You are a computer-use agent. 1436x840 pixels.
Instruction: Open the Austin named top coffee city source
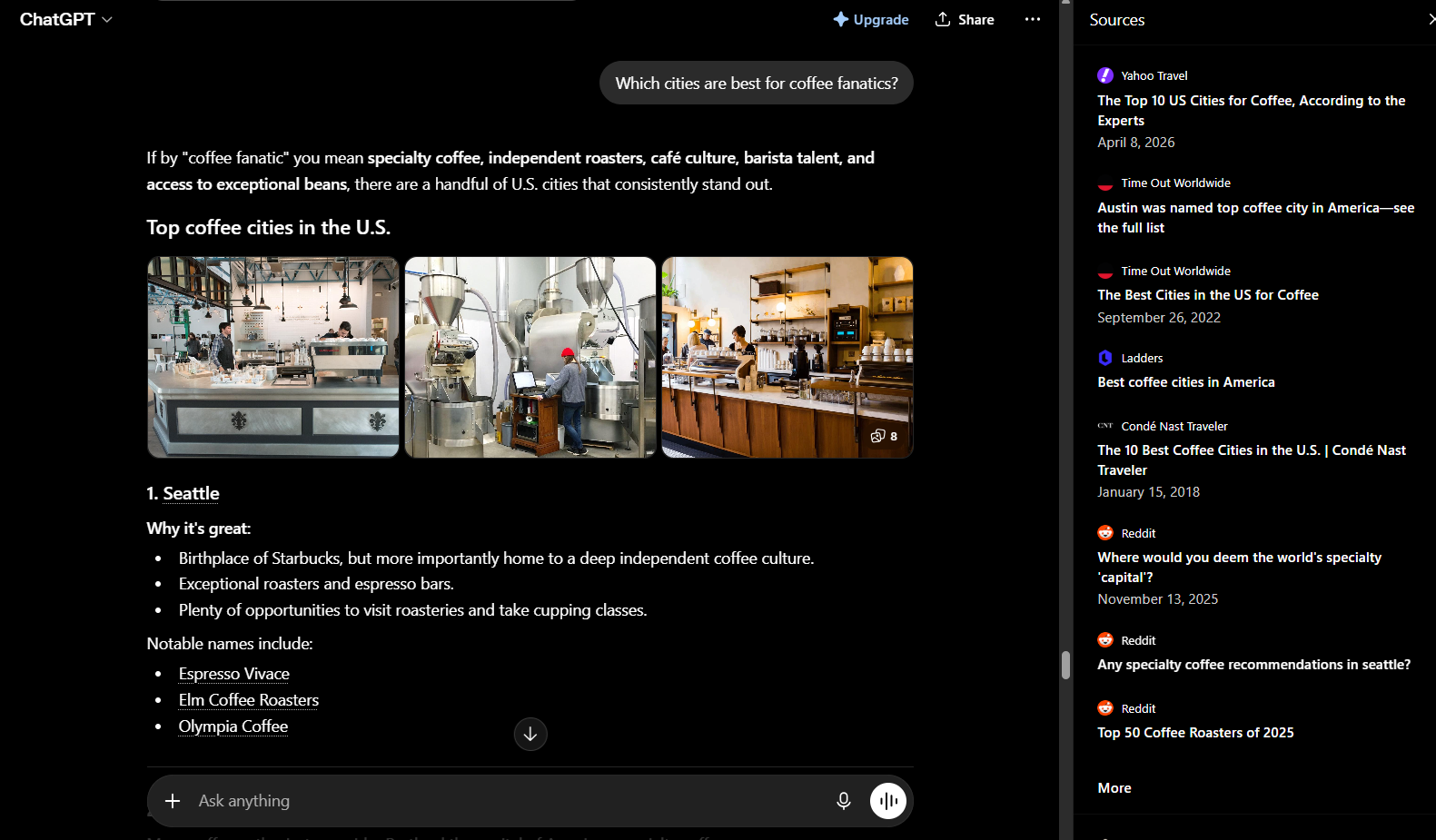point(1255,218)
